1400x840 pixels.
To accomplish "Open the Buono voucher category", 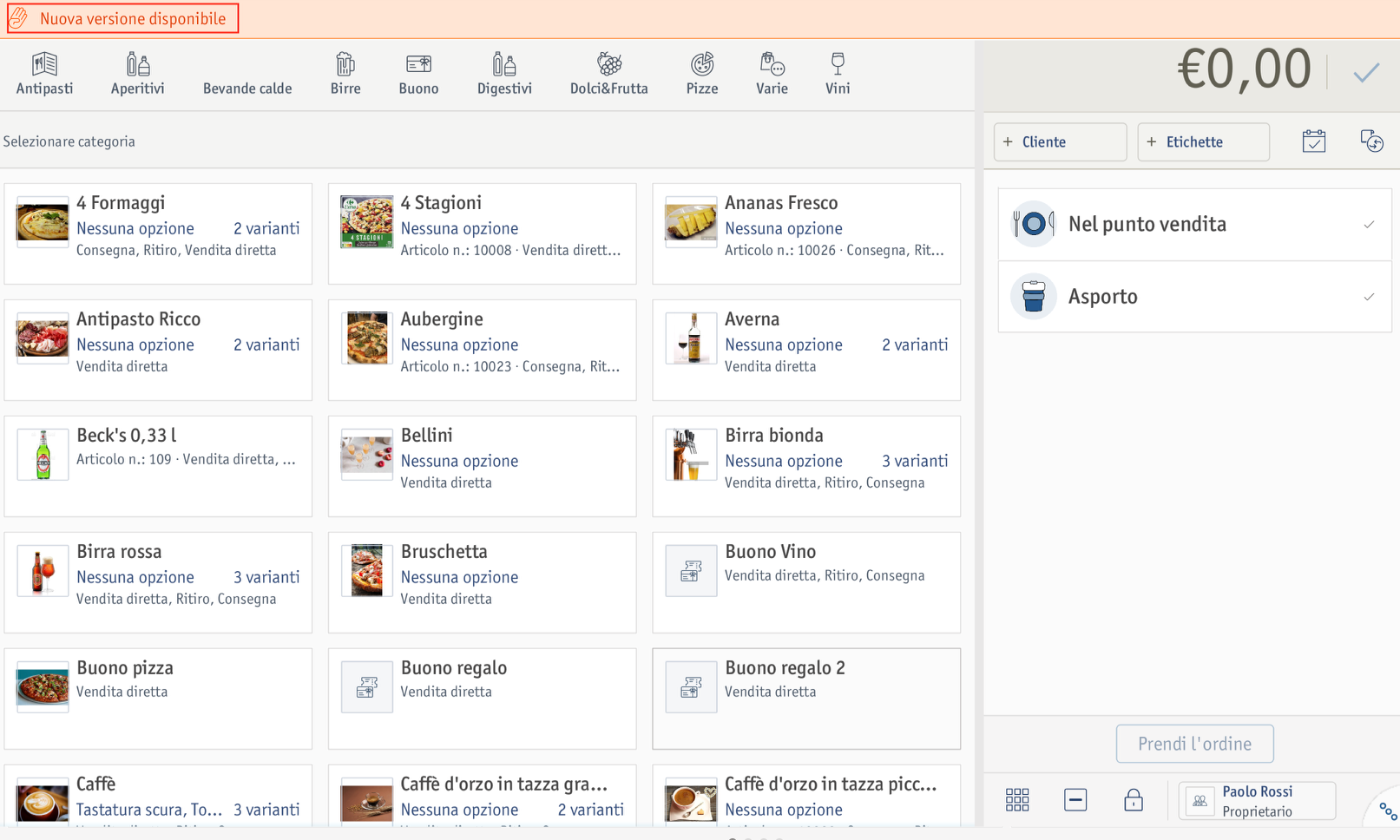I will click(x=418, y=74).
